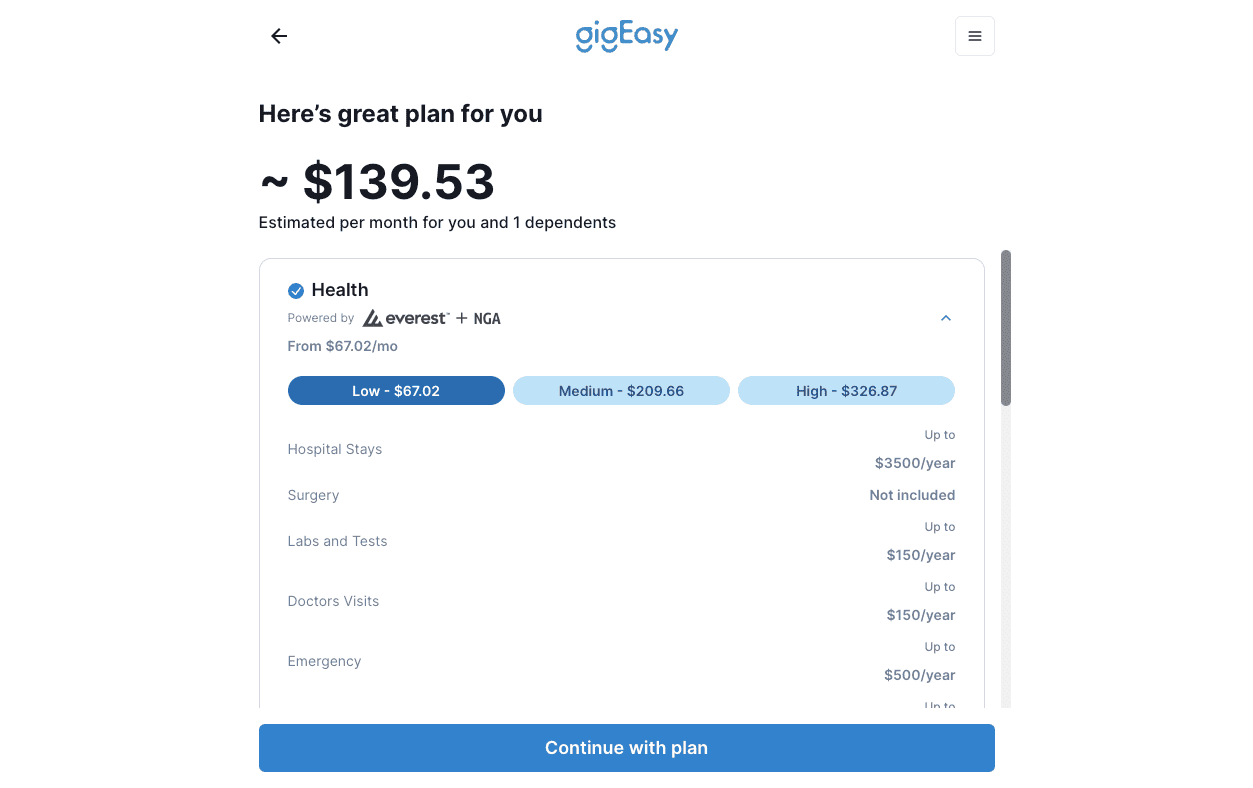This screenshot has height=788, width=1253.
Task: Click the gigEasy logo
Action: [x=626, y=36]
